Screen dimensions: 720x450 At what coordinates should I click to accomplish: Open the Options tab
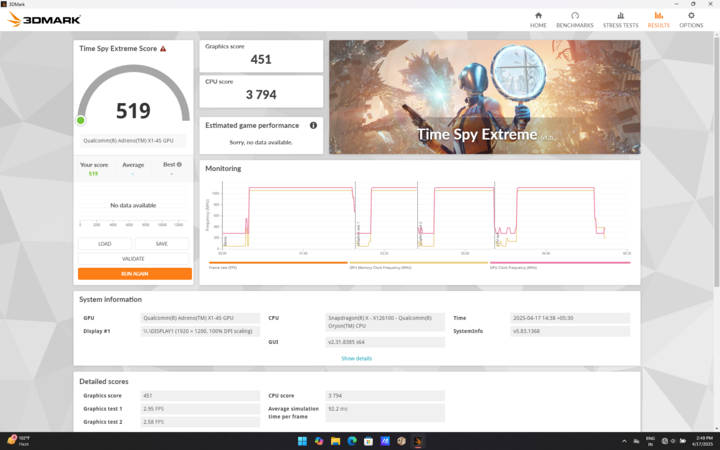[691, 20]
